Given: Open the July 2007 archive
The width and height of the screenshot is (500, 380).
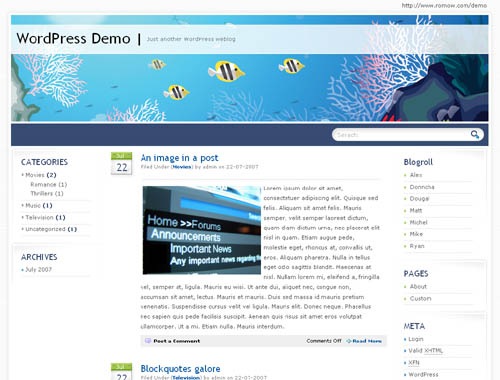Looking at the screenshot, I should [x=38, y=269].
